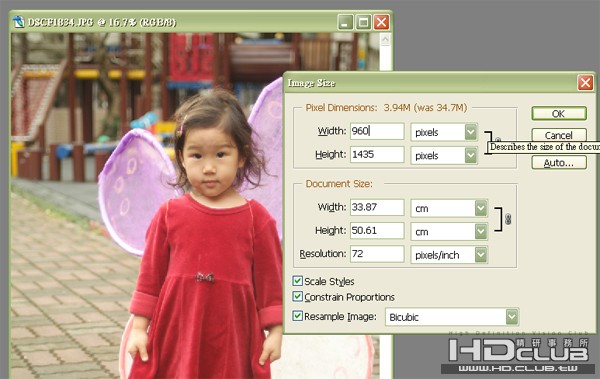
Task: Close the Image Size dialog
Action: click(x=585, y=82)
